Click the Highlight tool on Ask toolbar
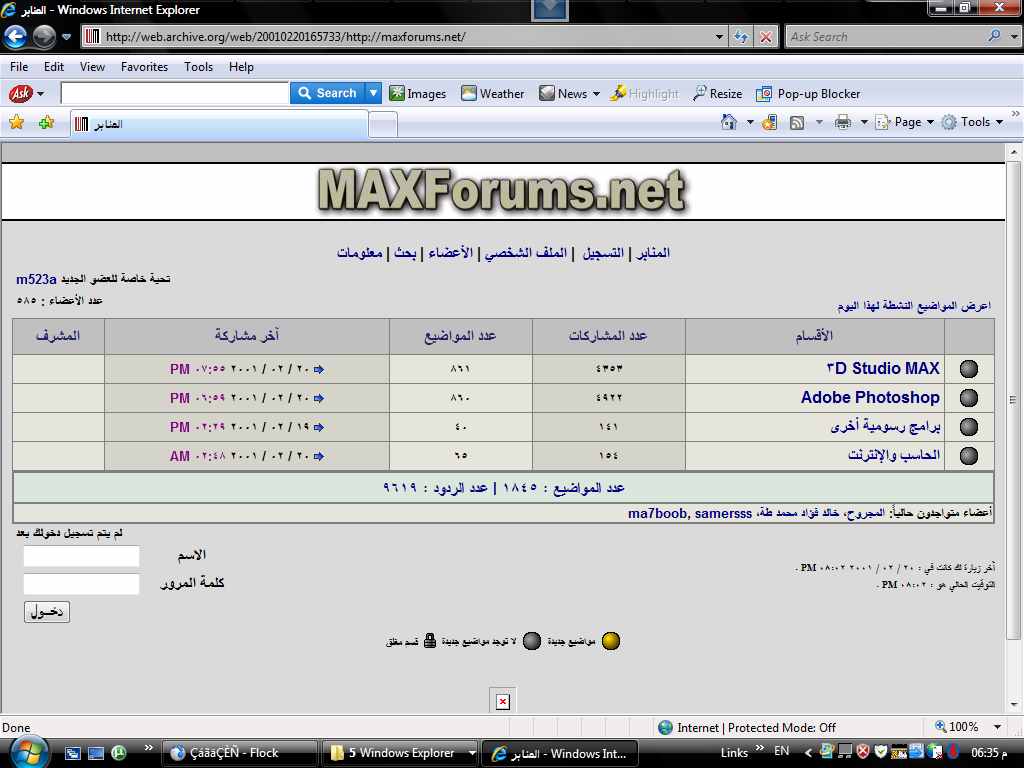1024x768 pixels. (x=645, y=93)
